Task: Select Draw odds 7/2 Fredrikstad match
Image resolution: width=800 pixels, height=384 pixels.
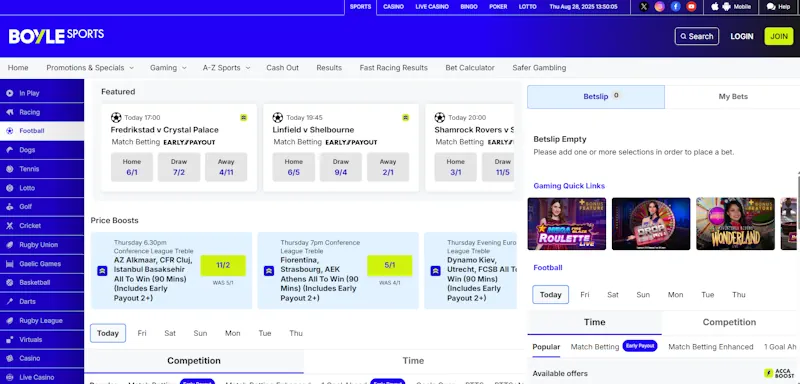Action: click(179, 167)
